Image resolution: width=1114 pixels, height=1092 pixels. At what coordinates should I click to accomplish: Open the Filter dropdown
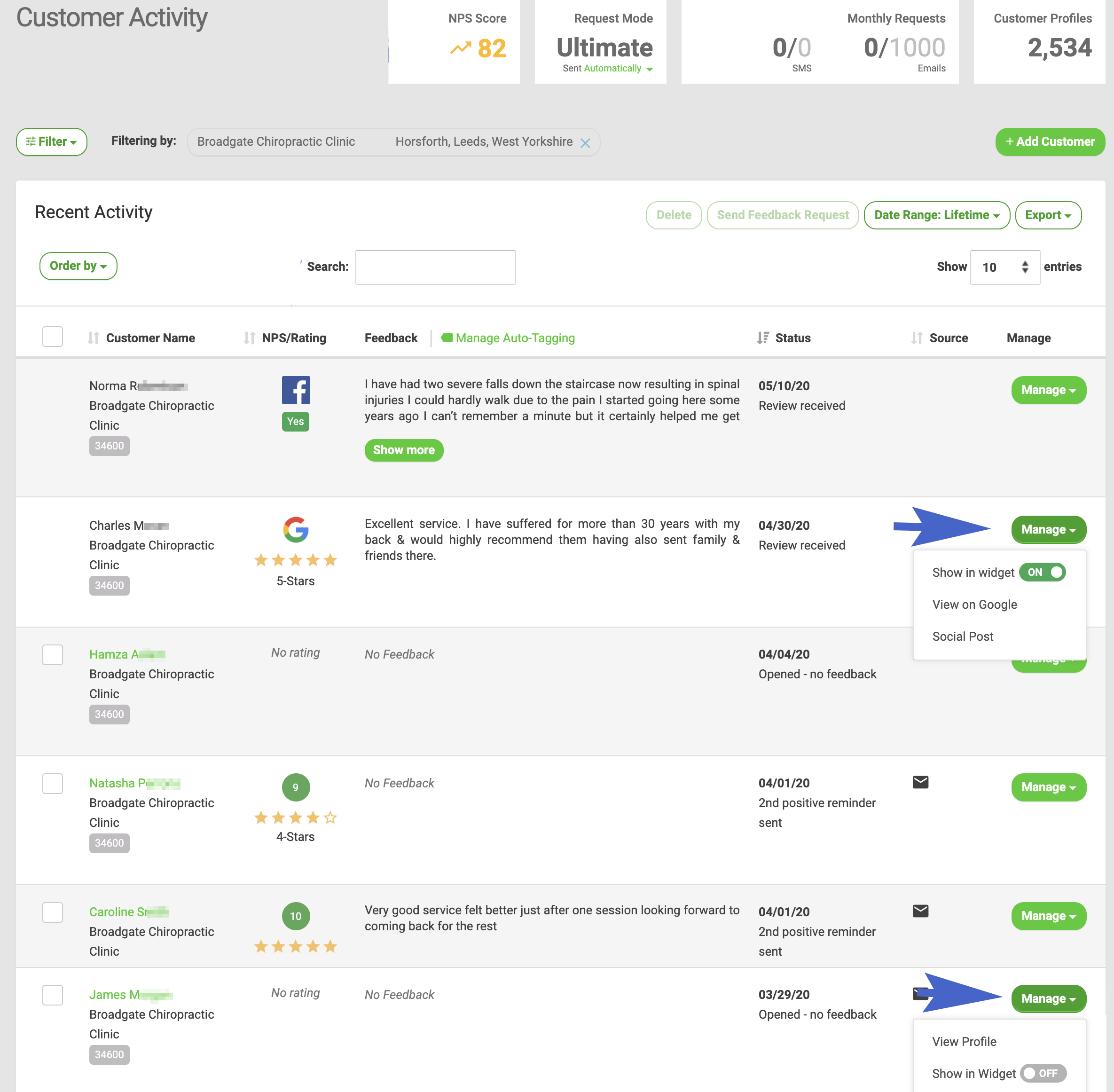click(x=52, y=141)
